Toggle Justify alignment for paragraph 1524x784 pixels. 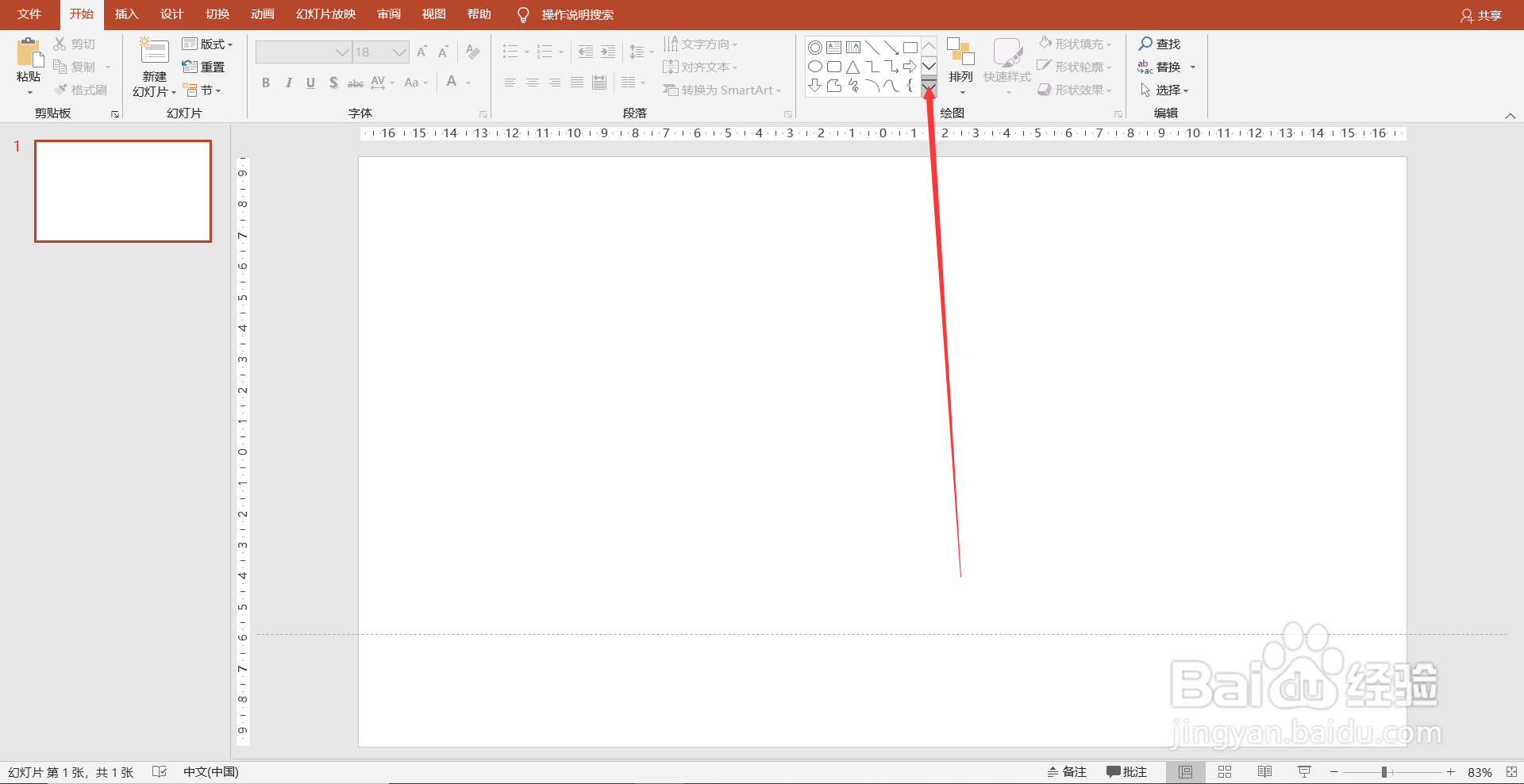(x=577, y=83)
